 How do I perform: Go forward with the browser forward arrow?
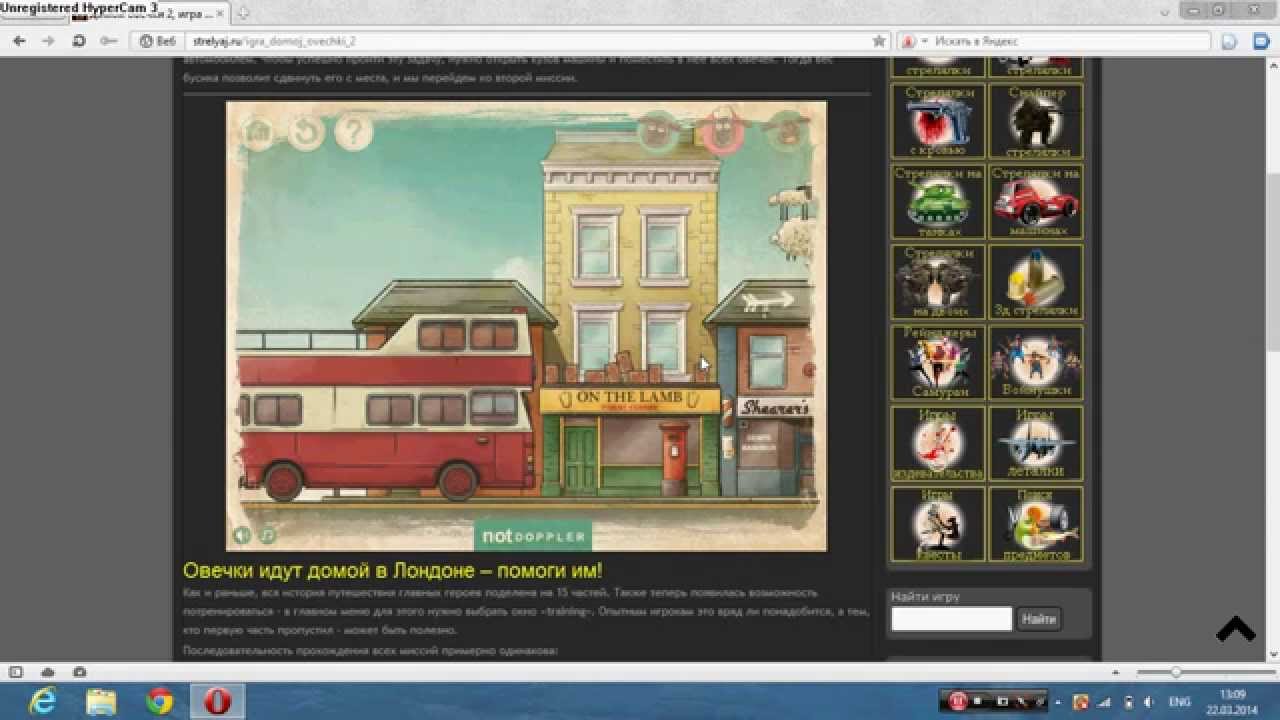48,41
